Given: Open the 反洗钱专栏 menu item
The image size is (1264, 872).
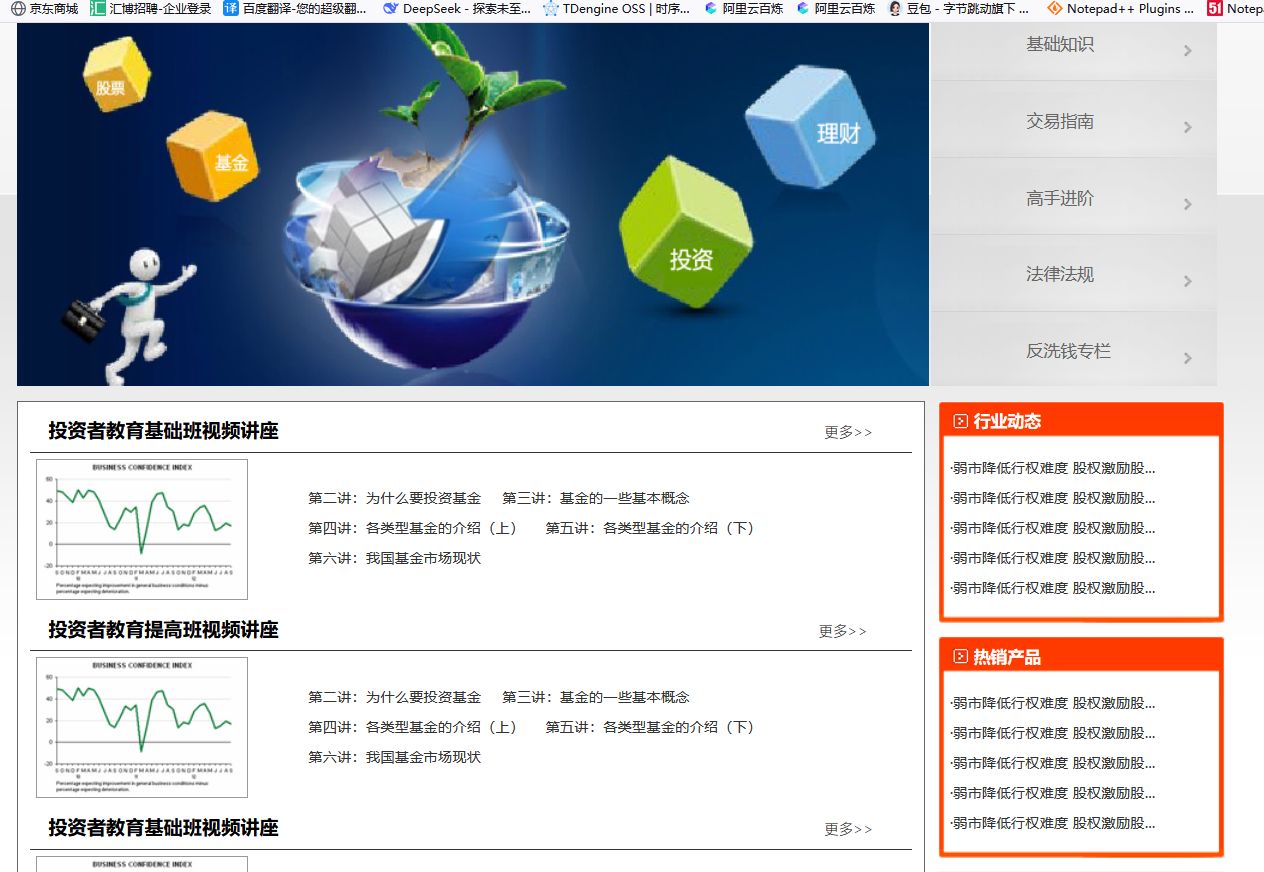Looking at the screenshot, I should coord(1074,349).
